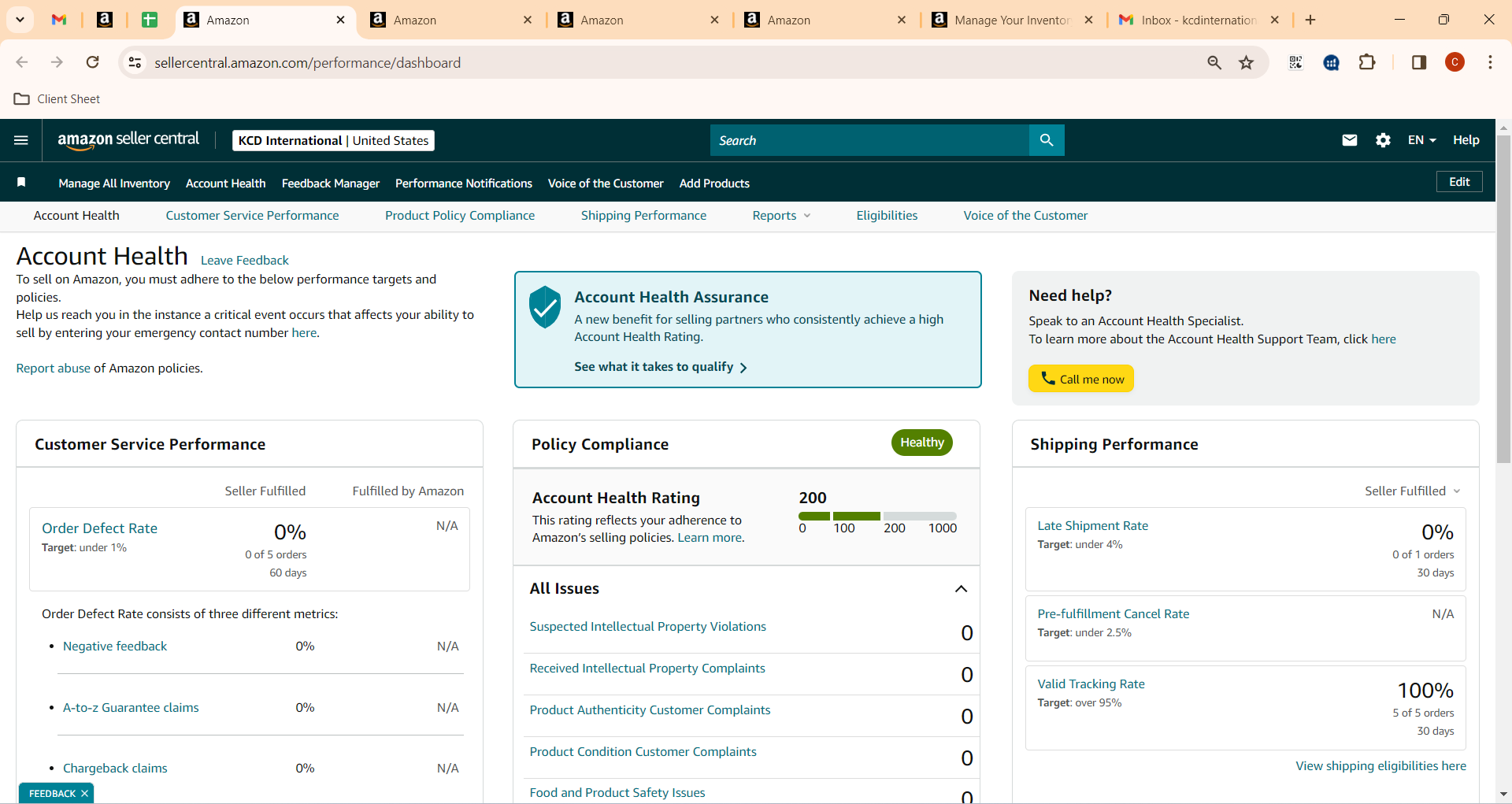Click the Help link in the header

tap(1466, 140)
